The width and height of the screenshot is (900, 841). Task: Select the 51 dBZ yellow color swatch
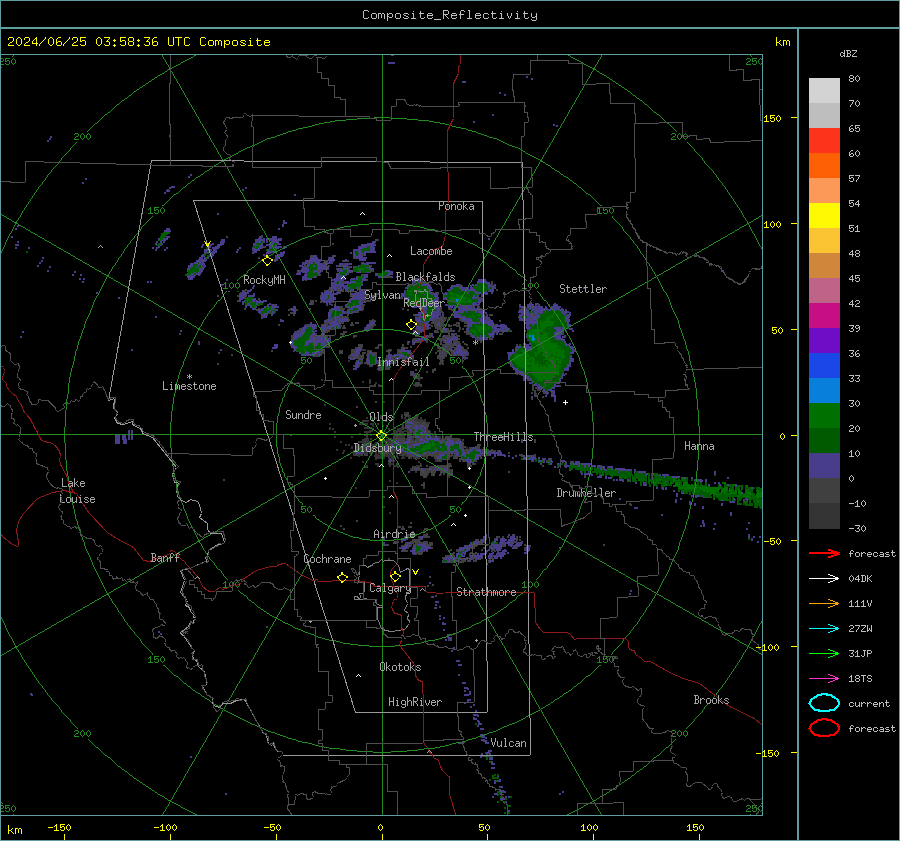824,215
